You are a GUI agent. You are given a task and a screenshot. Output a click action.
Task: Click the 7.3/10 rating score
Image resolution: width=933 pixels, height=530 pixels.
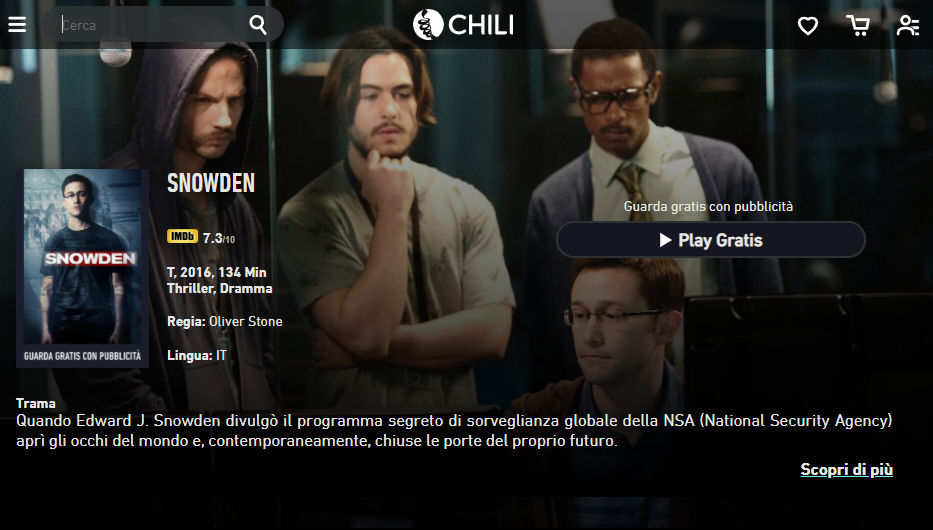pyautogui.click(x=218, y=239)
